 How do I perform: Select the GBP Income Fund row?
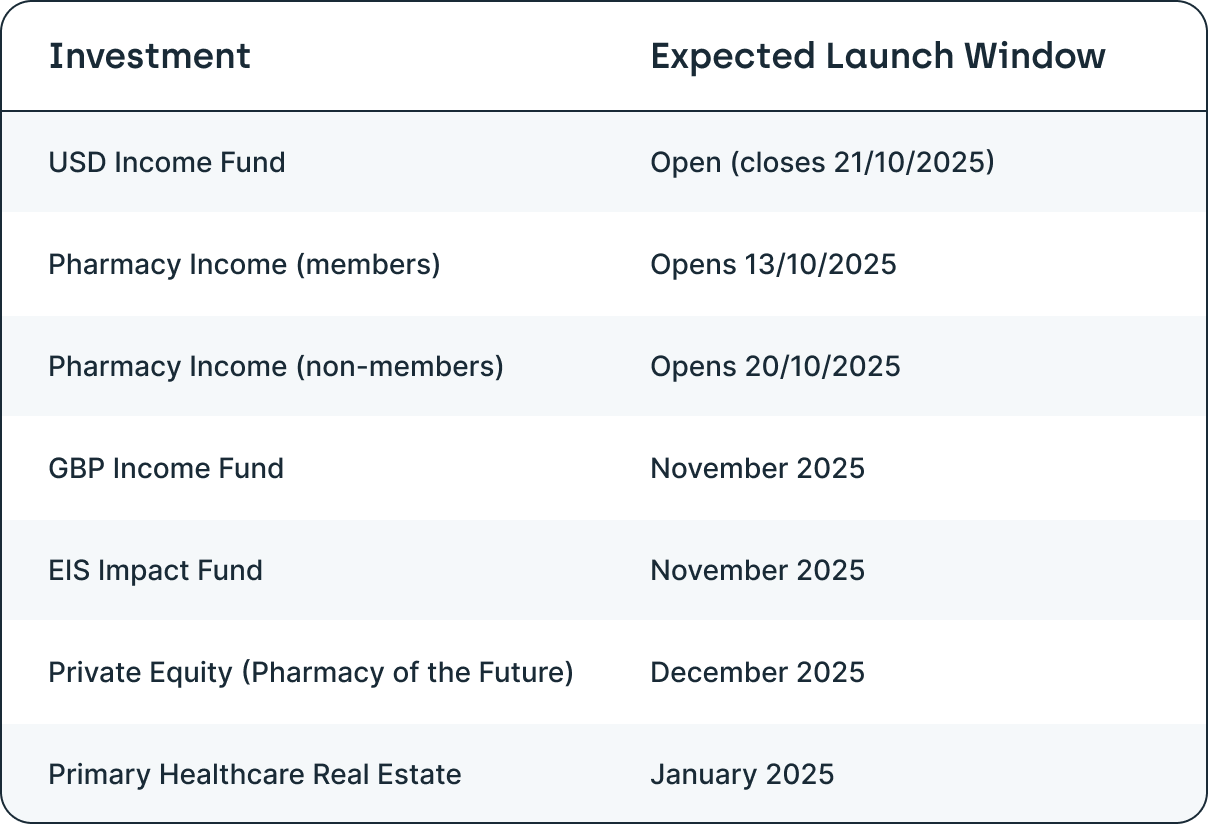click(x=166, y=468)
